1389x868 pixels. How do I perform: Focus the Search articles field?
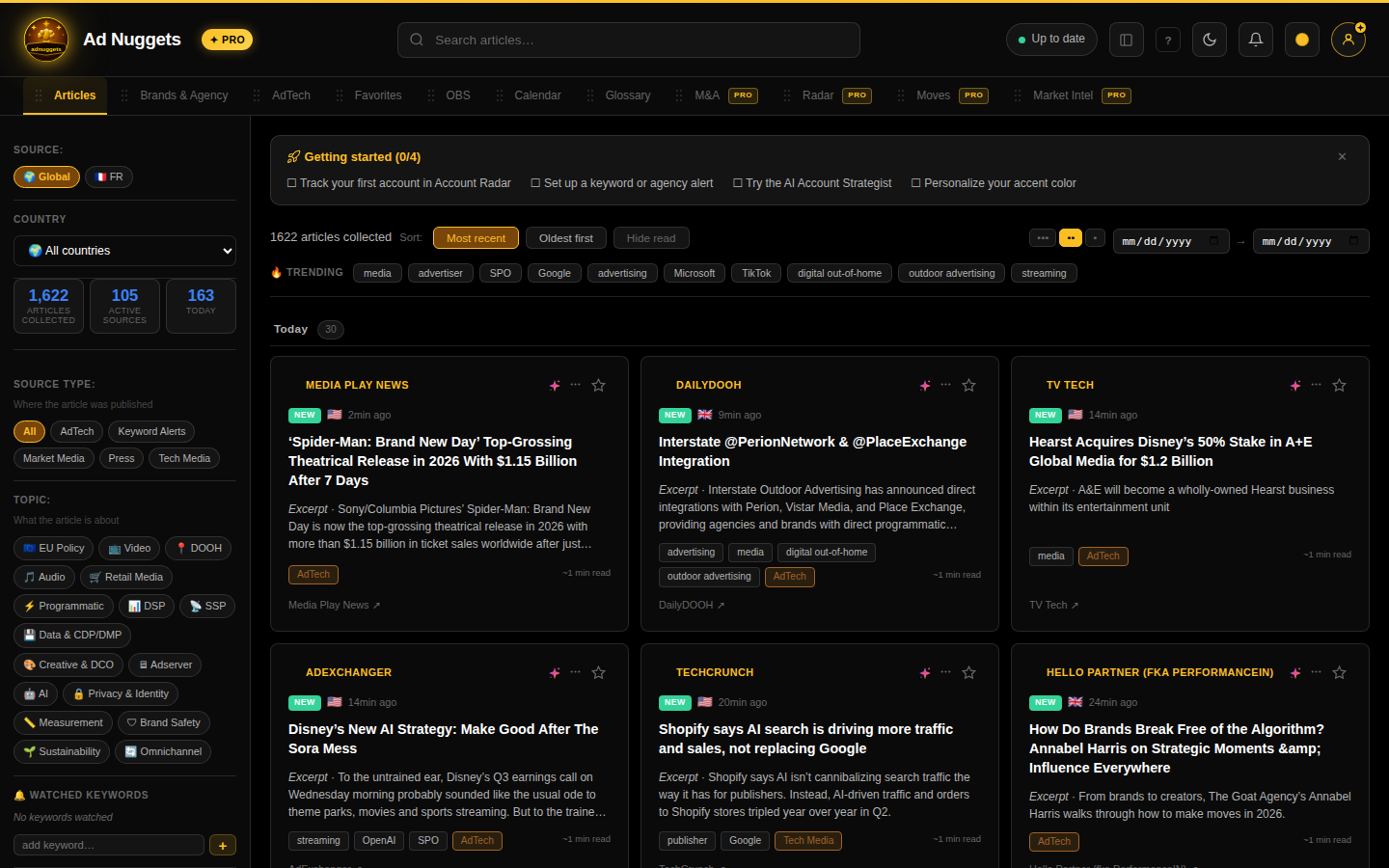coord(628,40)
